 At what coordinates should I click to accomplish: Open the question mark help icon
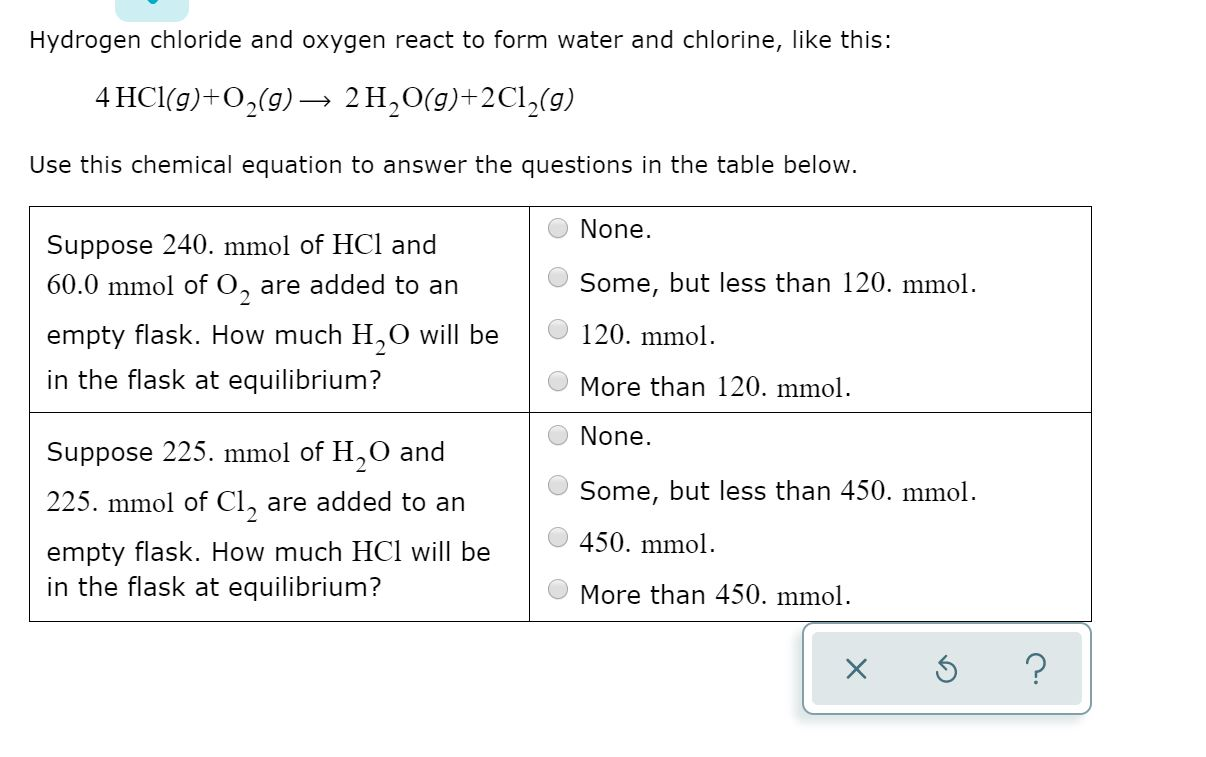[1035, 671]
